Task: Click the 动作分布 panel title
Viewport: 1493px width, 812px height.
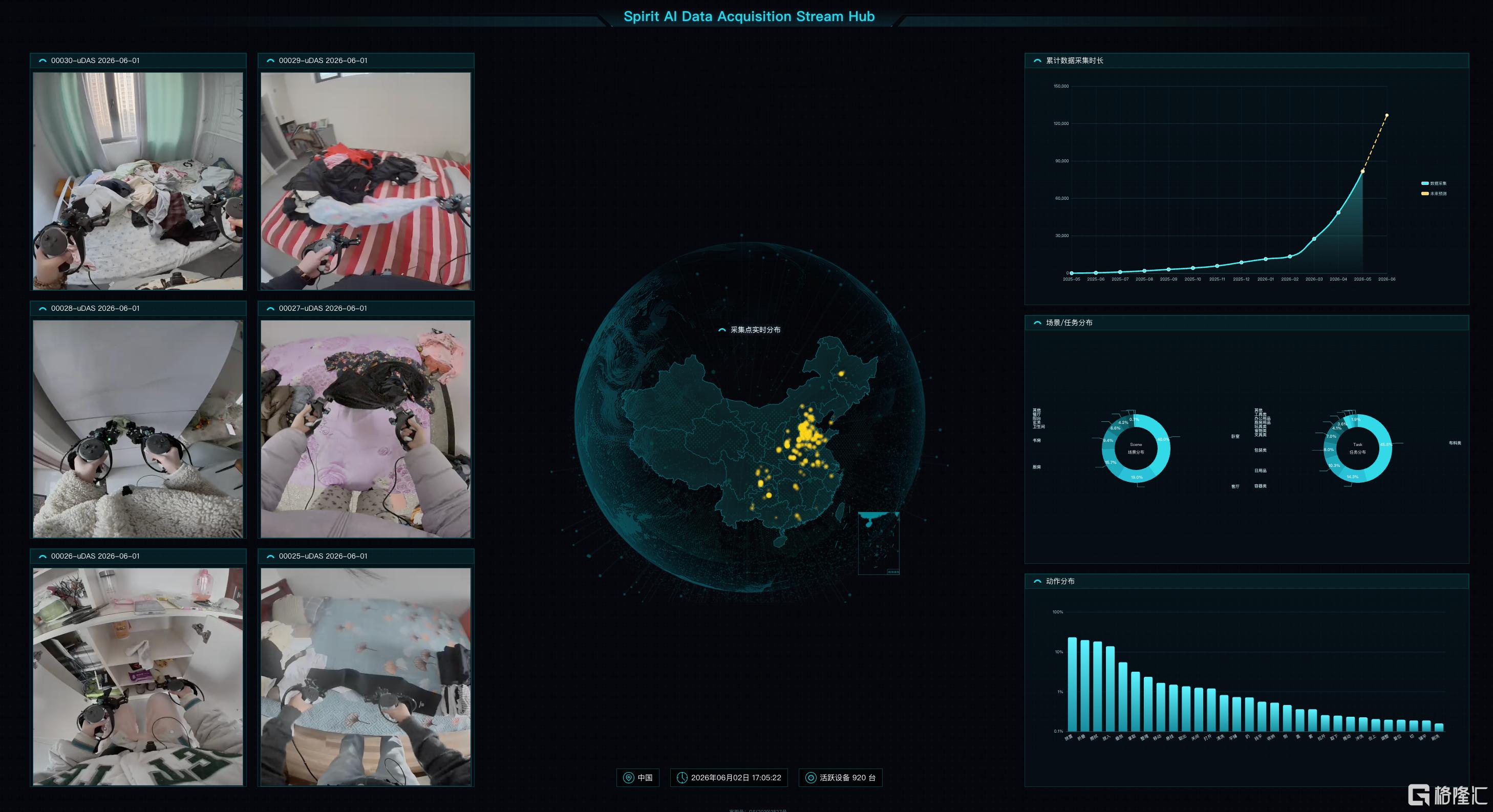Action: click(1060, 581)
